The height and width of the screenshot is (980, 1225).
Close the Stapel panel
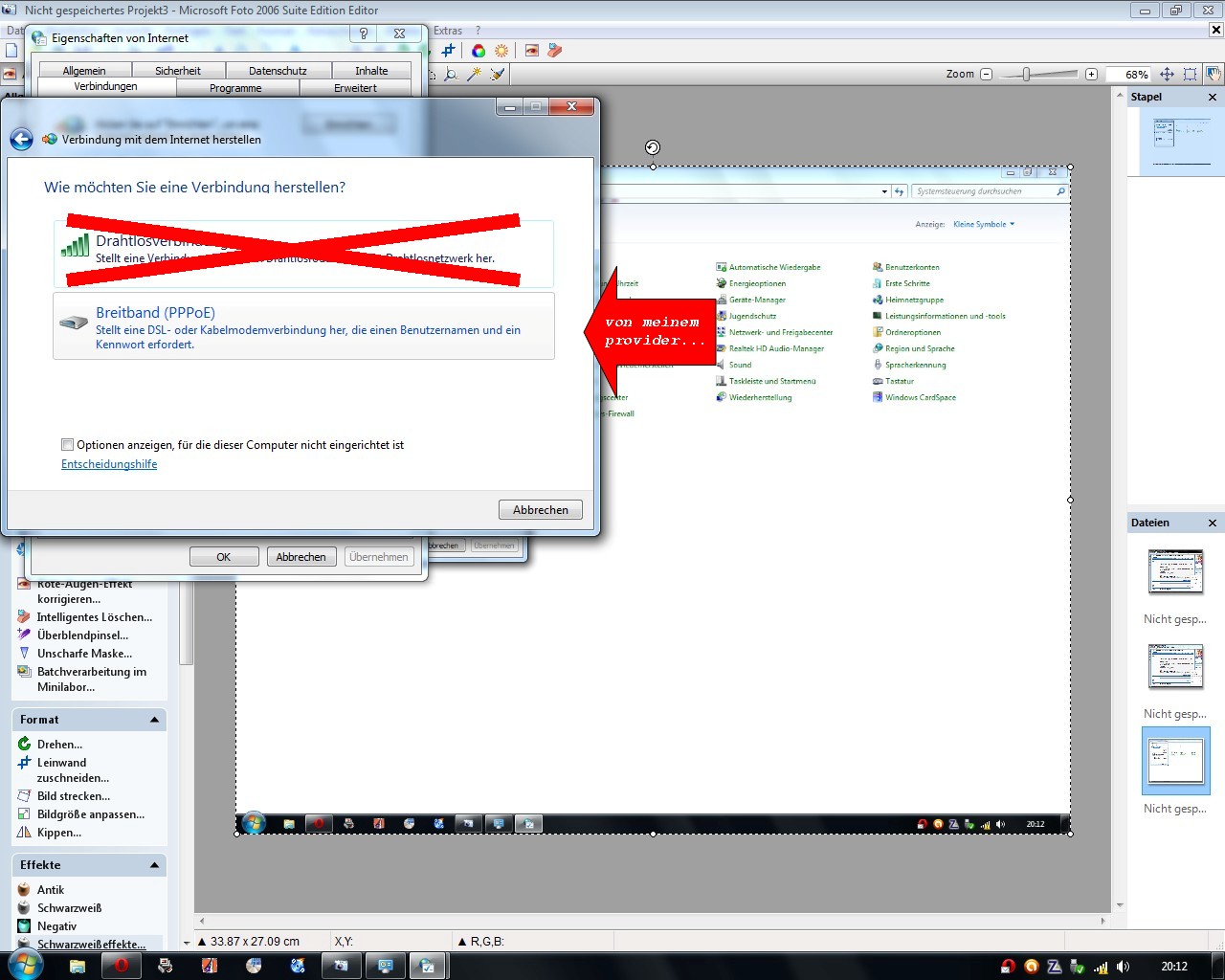[x=1213, y=98]
